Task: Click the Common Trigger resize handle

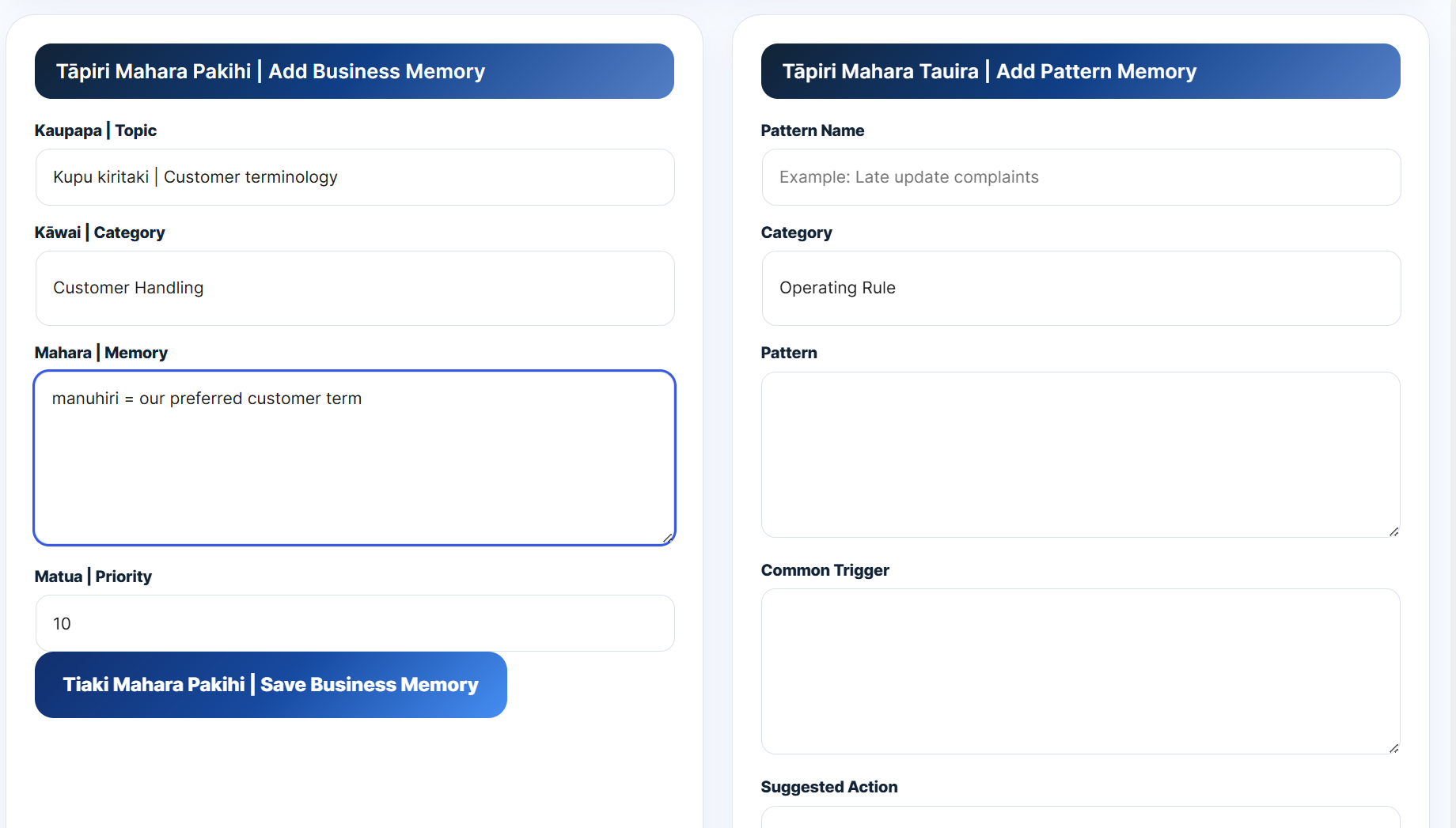Action: click(x=1393, y=748)
